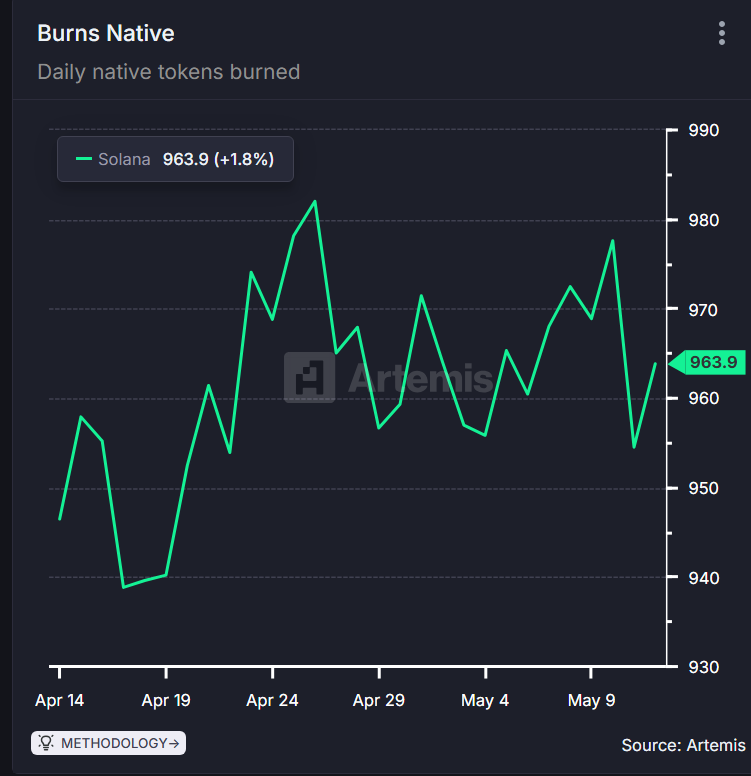Image resolution: width=751 pixels, height=776 pixels.
Task: Click the 'Apr 29' x-axis label
Action: coord(379,700)
